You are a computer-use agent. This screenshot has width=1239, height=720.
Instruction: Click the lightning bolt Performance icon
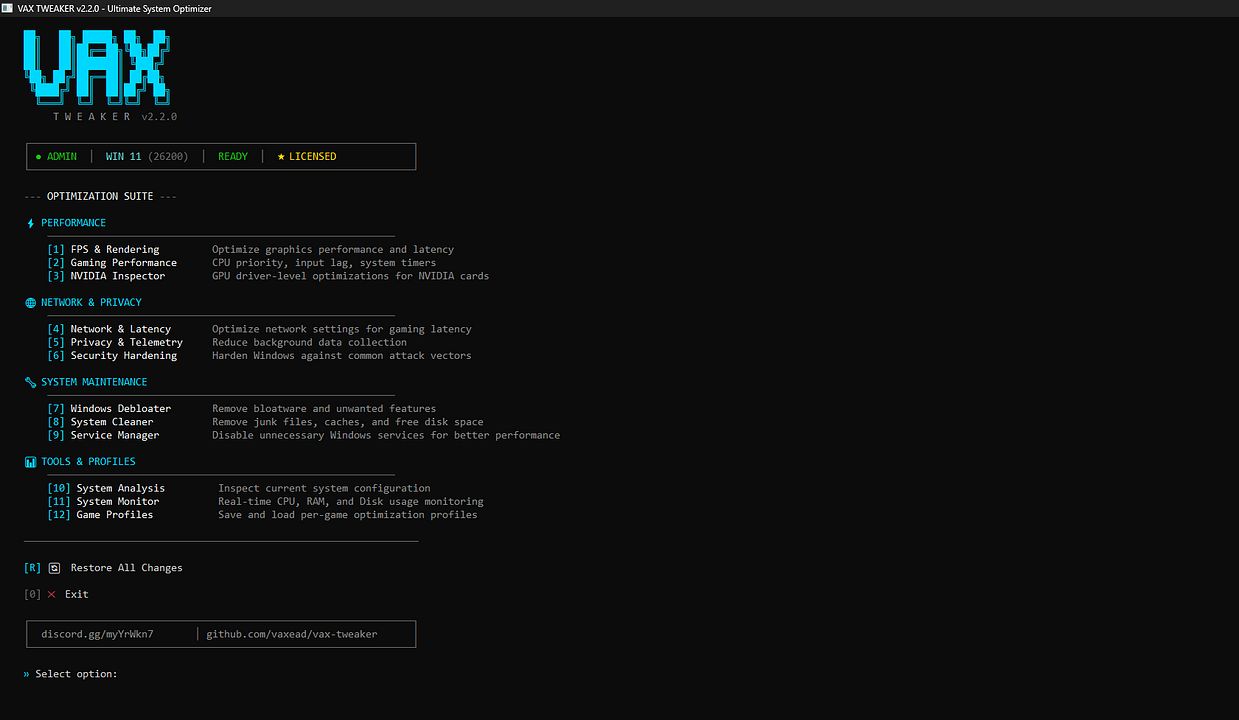pos(30,223)
